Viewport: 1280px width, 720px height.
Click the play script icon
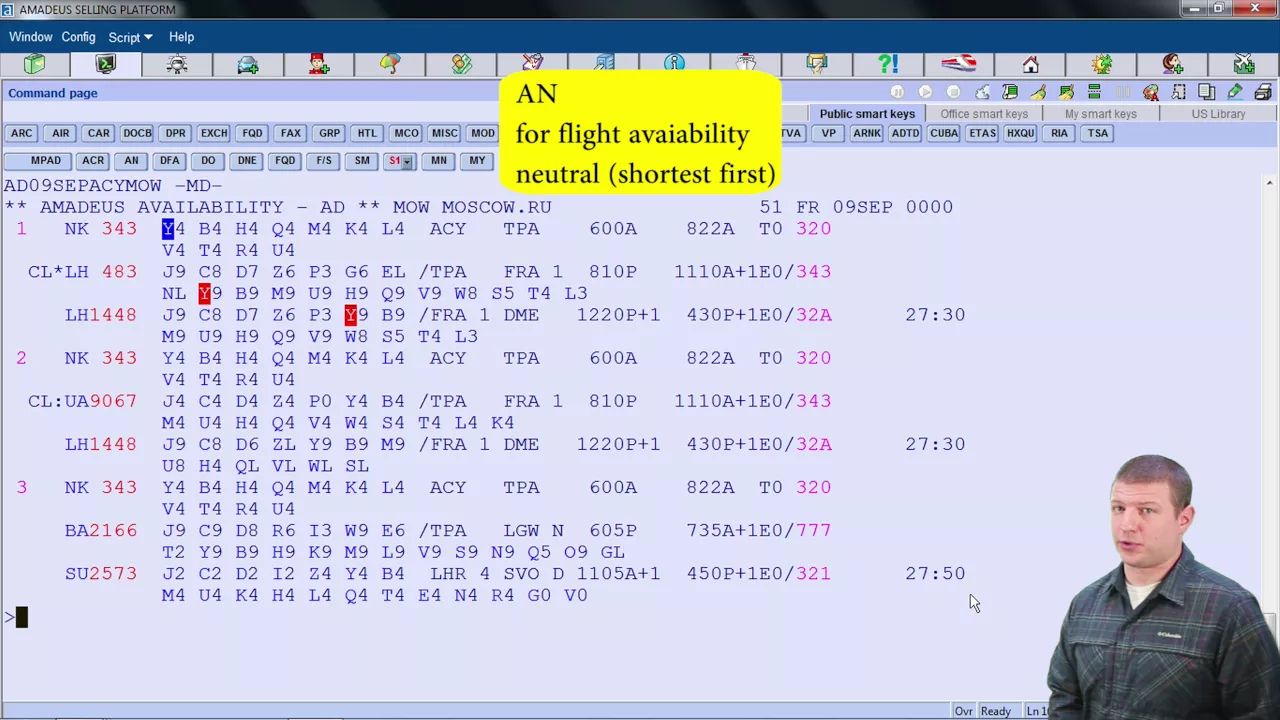[x=925, y=92]
